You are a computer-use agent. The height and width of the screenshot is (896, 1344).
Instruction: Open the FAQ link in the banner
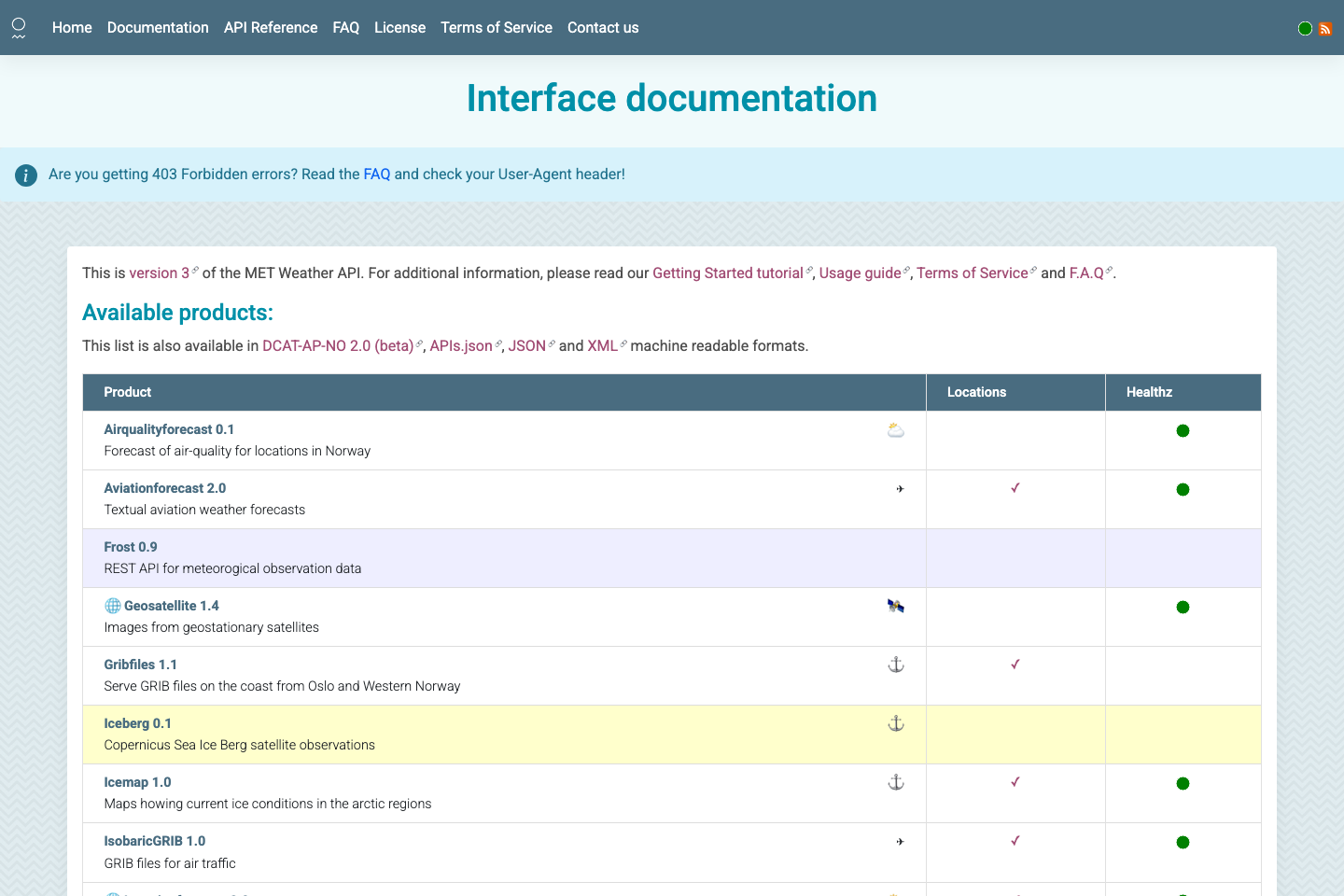(377, 174)
